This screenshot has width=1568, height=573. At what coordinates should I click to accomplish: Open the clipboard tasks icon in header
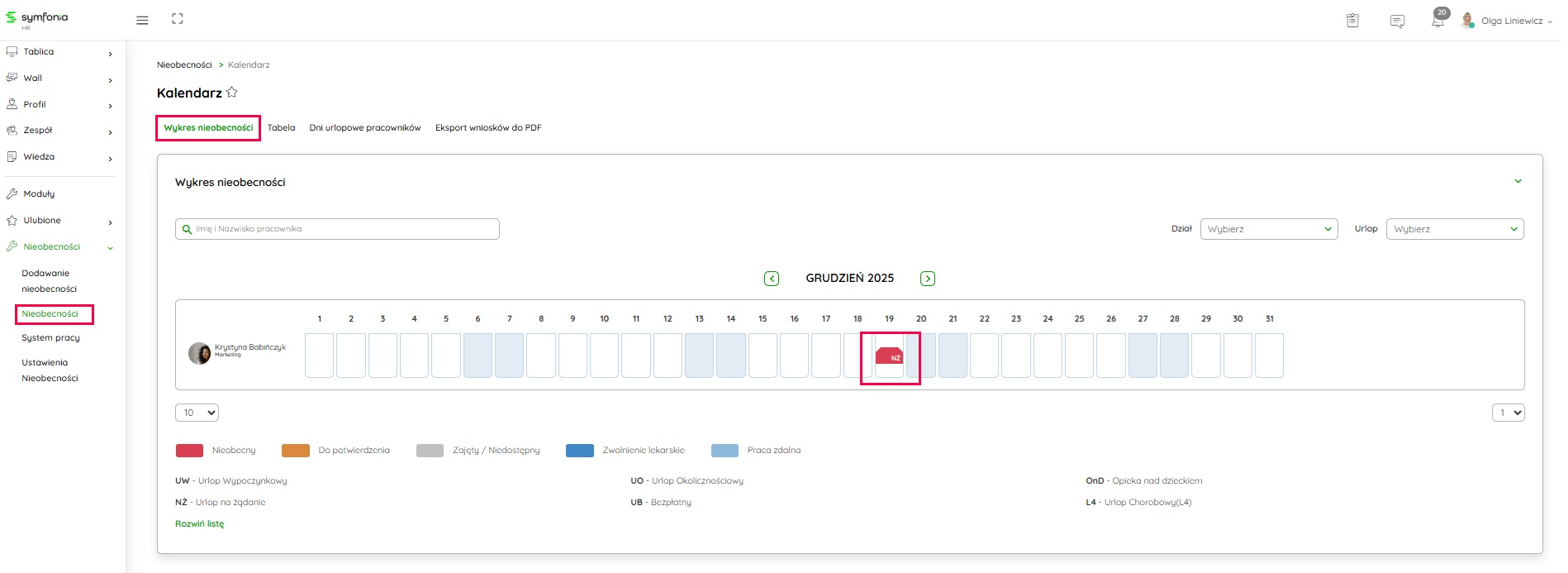1352,21
